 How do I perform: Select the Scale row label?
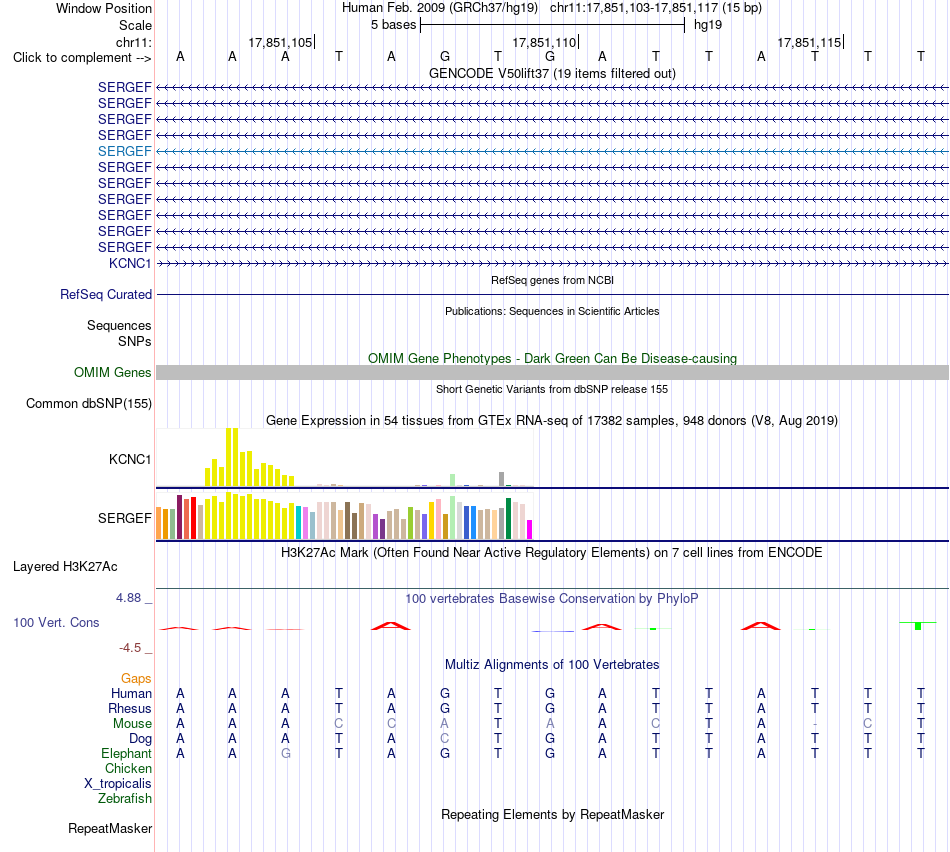[135, 25]
